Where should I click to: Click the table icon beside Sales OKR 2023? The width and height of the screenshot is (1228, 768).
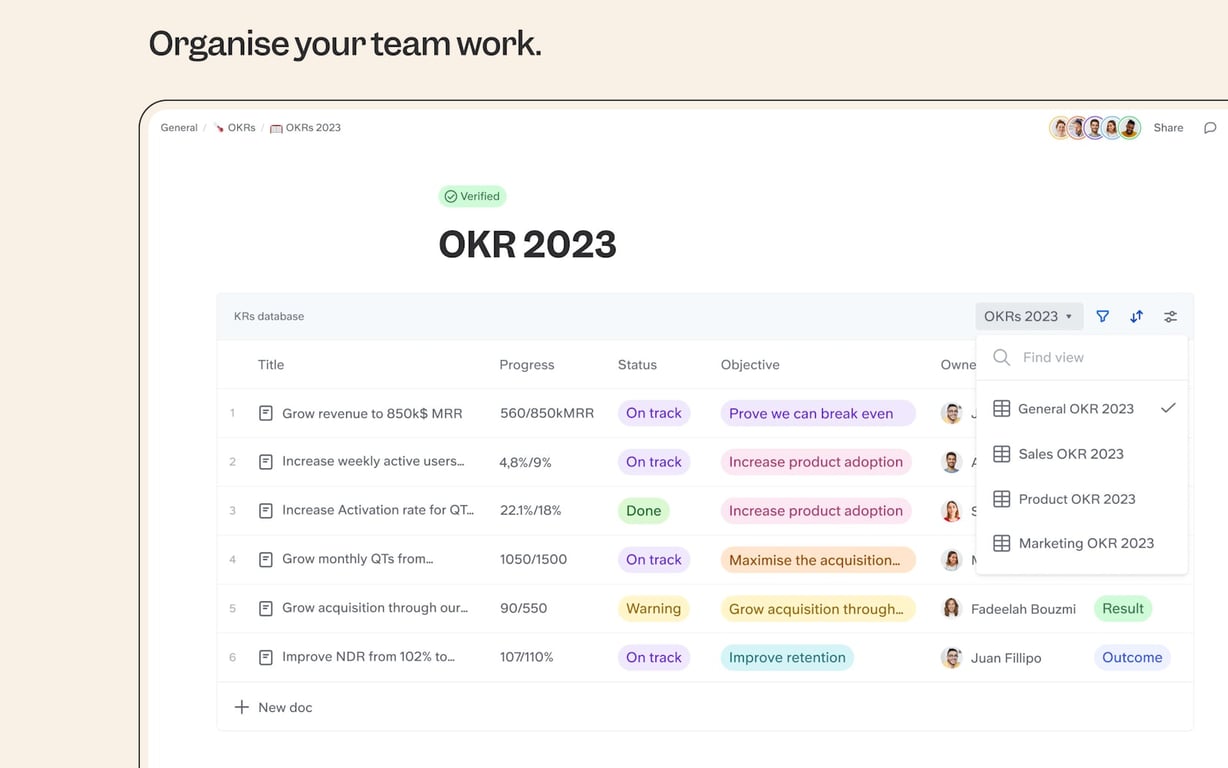pyautogui.click(x=1001, y=454)
